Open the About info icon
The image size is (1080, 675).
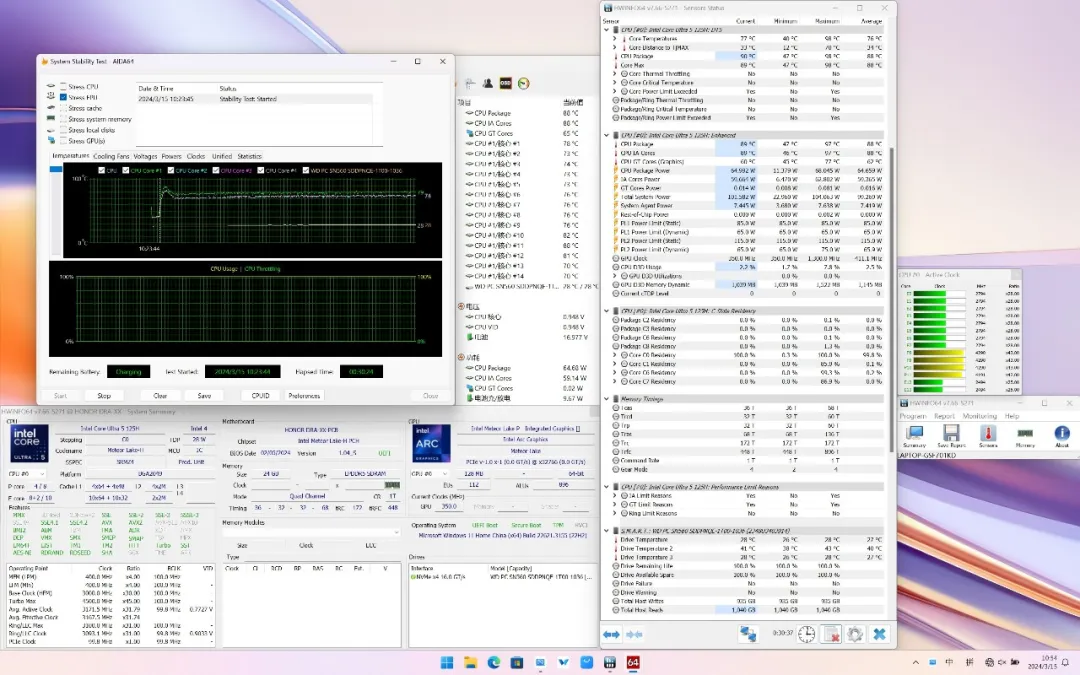coord(1062,434)
